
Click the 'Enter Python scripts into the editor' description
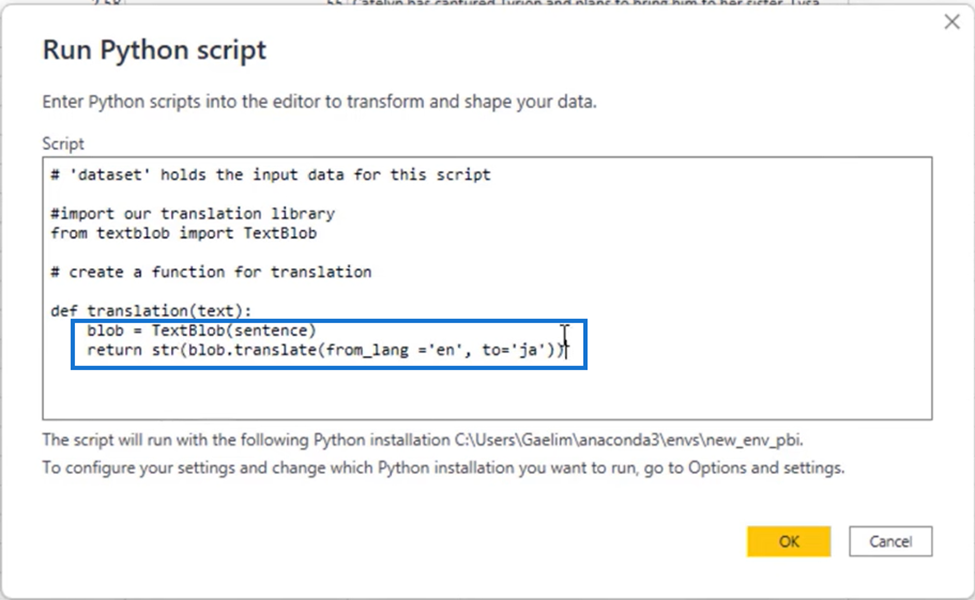coord(319,101)
